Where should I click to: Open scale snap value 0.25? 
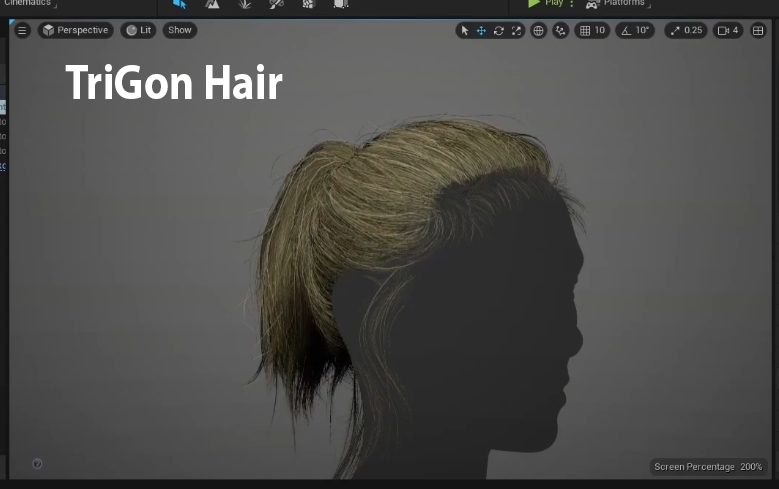point(693,31)
